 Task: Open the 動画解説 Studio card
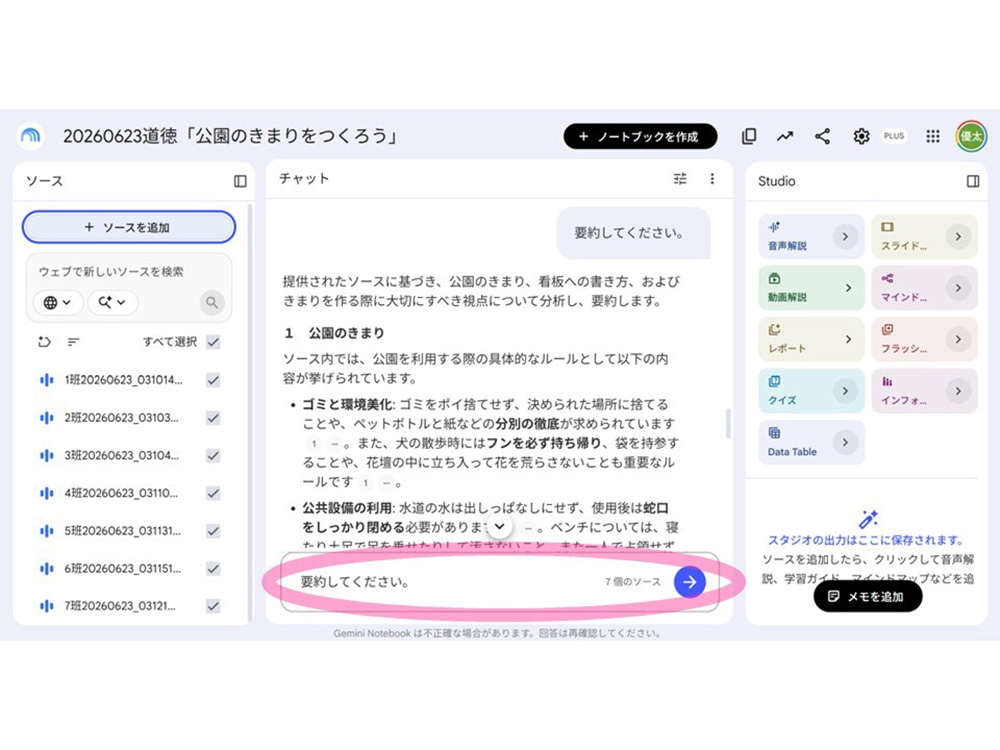(x=811, y=288)
